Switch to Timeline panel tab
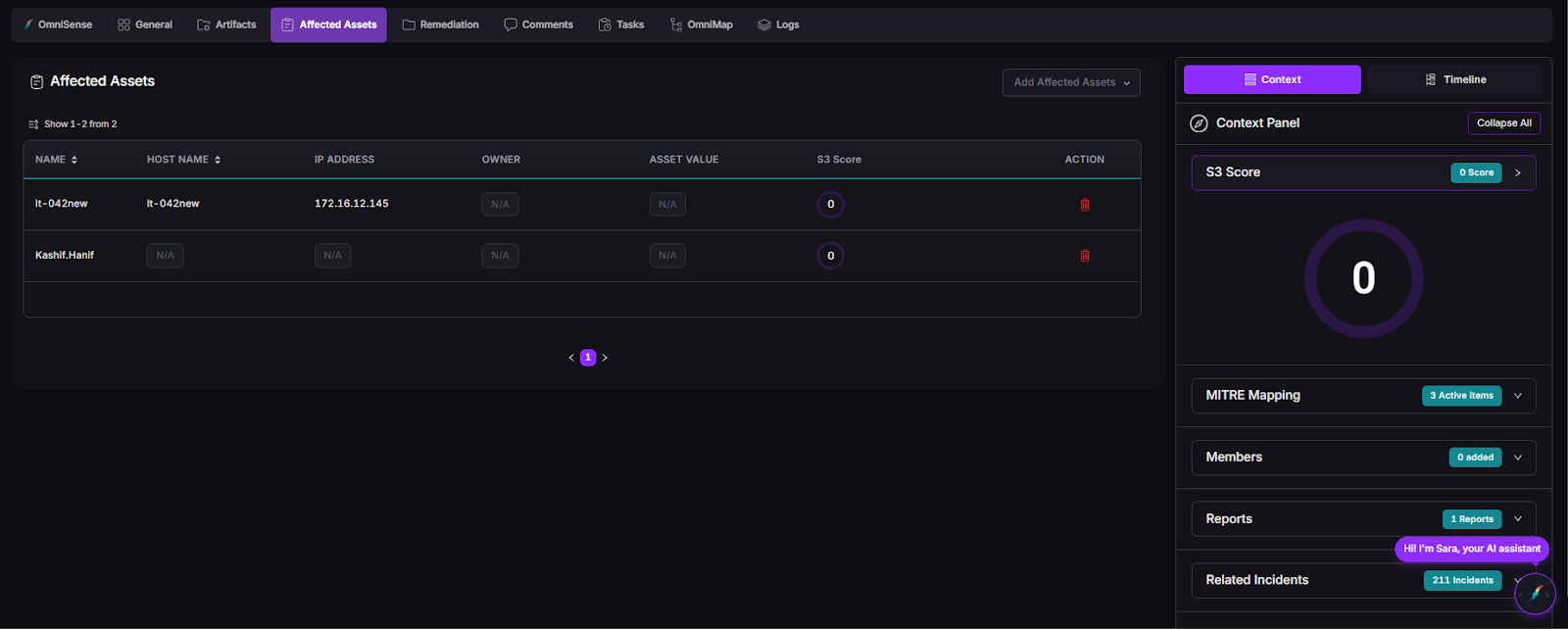Image resolution: width=1568 pixels, height=629 pixels. click(1454, 79)
